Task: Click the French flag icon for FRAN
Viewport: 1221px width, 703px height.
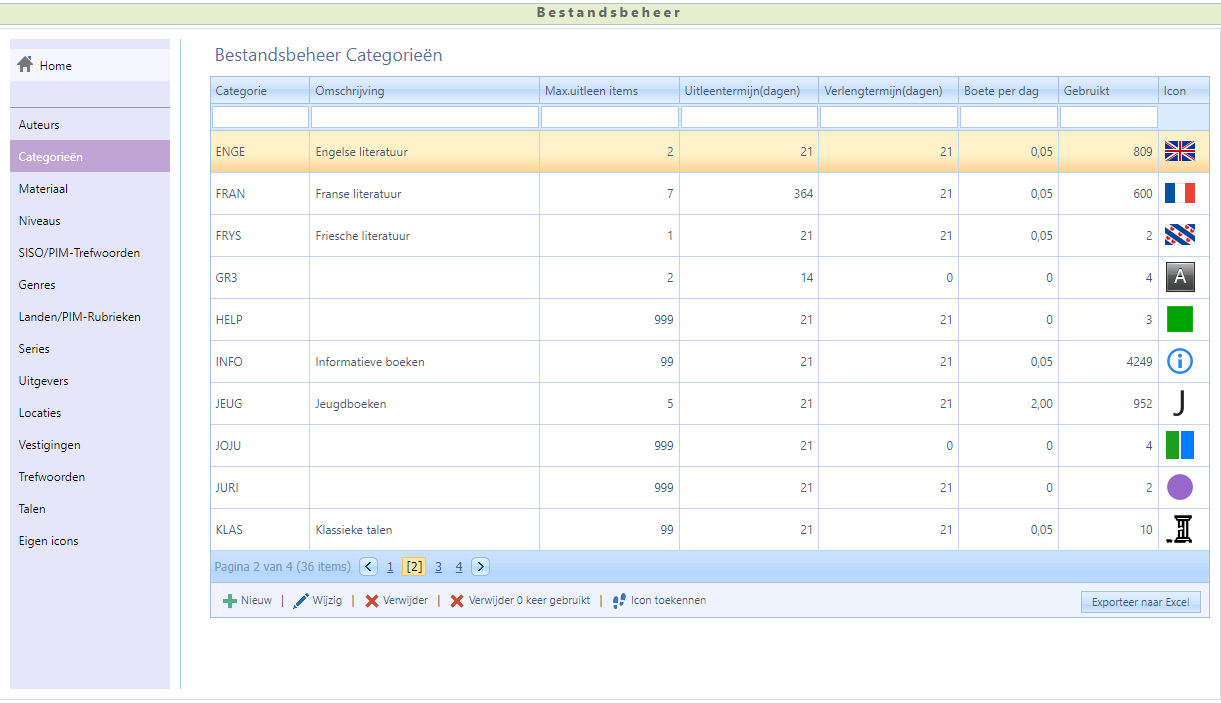Action: (1180, 194)
